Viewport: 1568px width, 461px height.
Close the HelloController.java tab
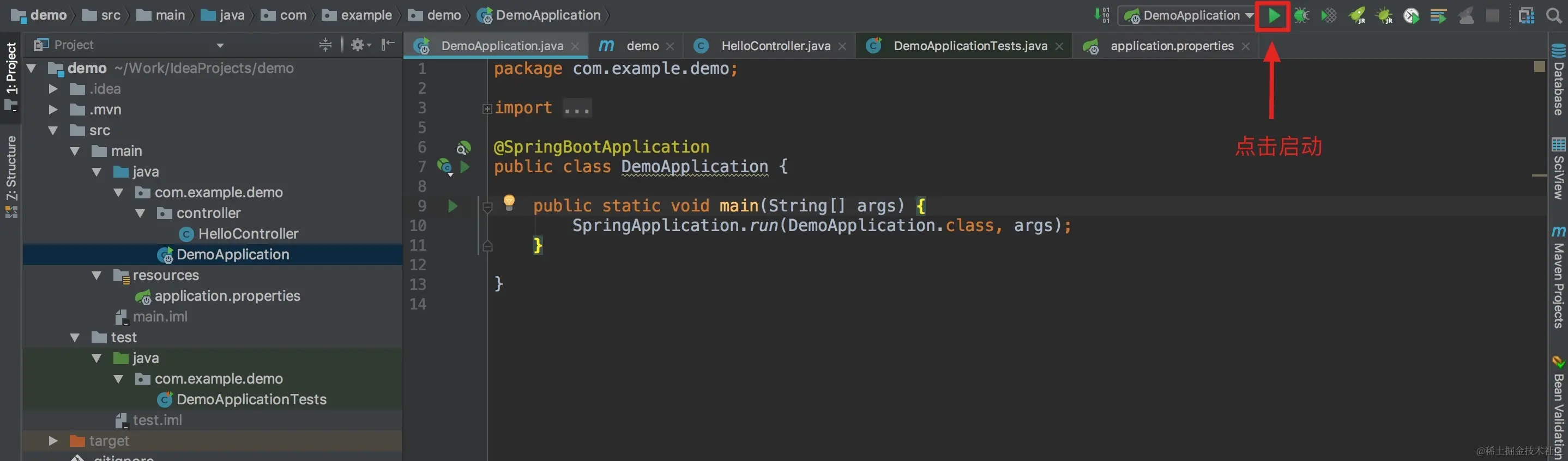(842, 47)
